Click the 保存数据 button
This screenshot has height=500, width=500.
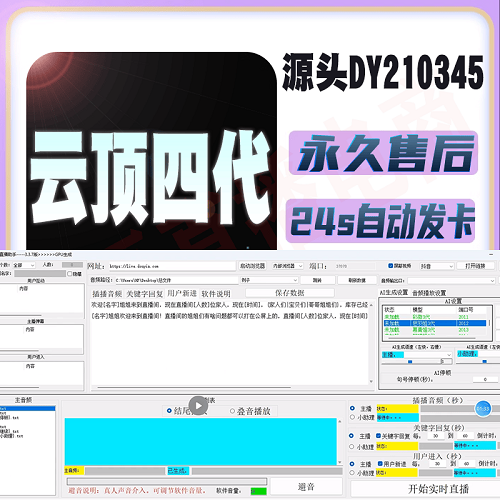pos(290,293)
